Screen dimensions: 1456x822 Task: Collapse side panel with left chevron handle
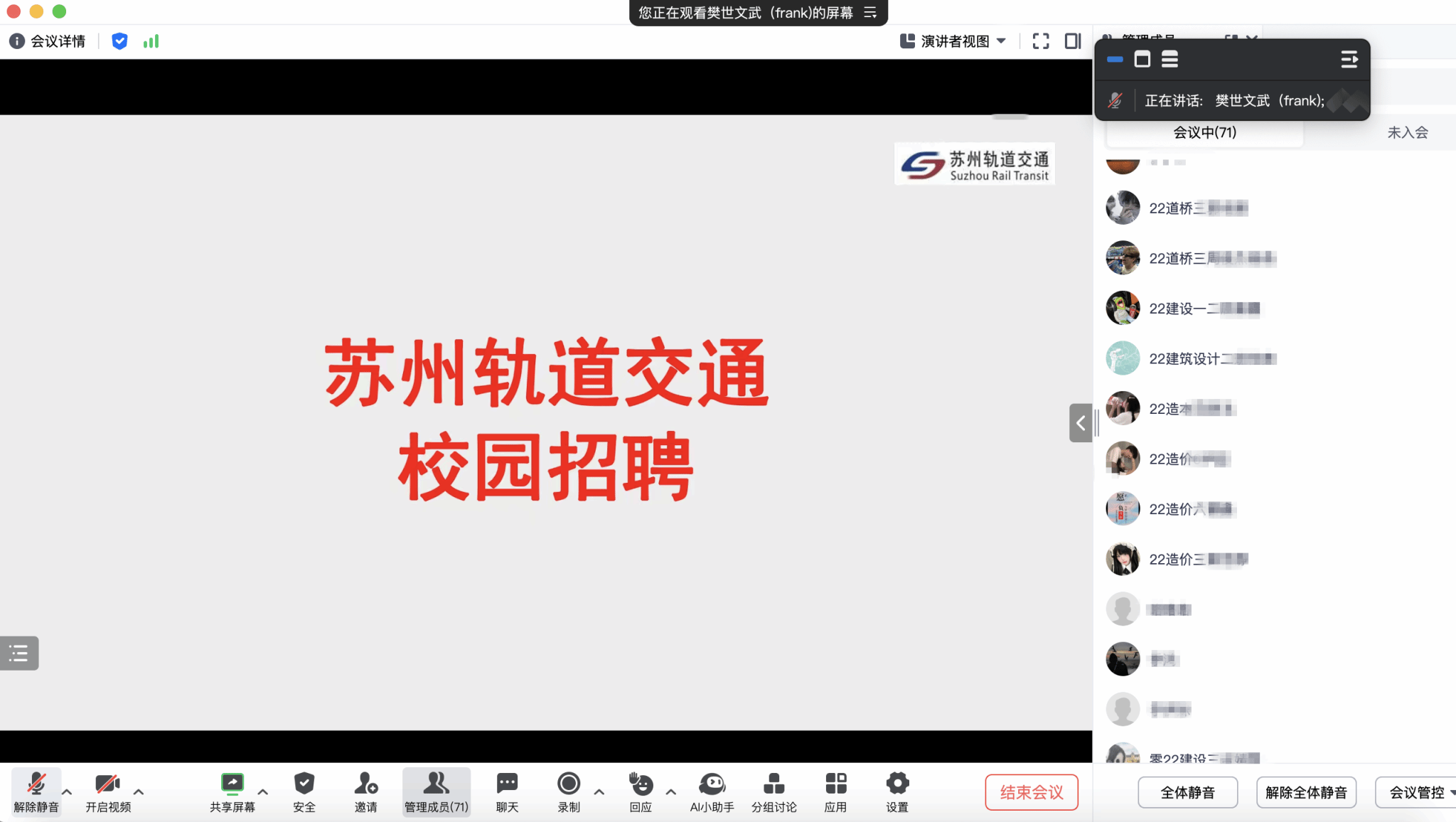click(x=1080, y=423)
